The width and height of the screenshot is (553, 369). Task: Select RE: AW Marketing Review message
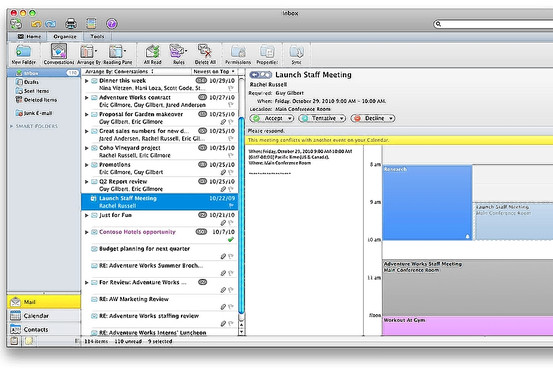pos(160,303)
